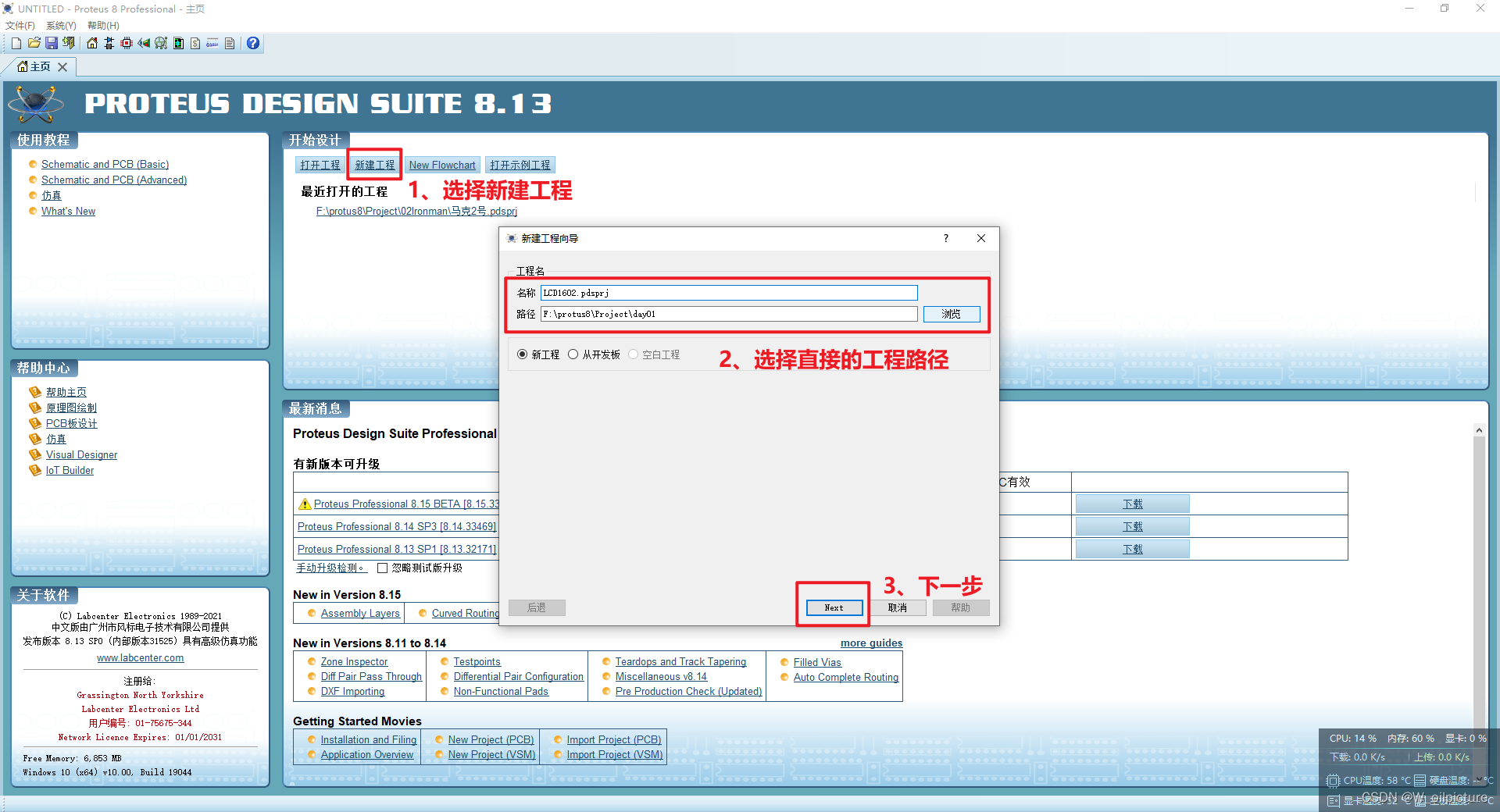Open the 原理图绘制 help link

click(x=71, y=408)
